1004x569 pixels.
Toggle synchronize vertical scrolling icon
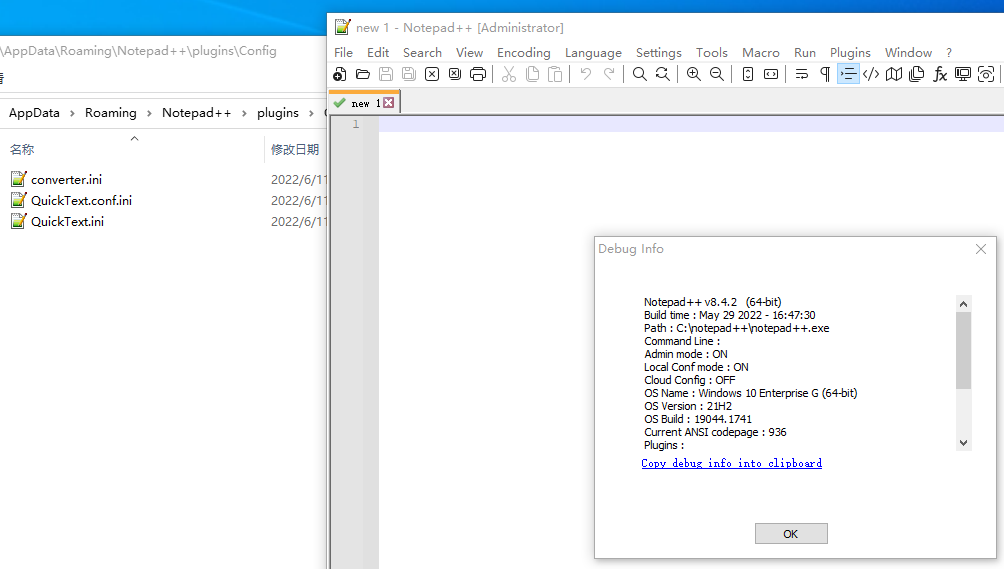click(x=748, y=74)
